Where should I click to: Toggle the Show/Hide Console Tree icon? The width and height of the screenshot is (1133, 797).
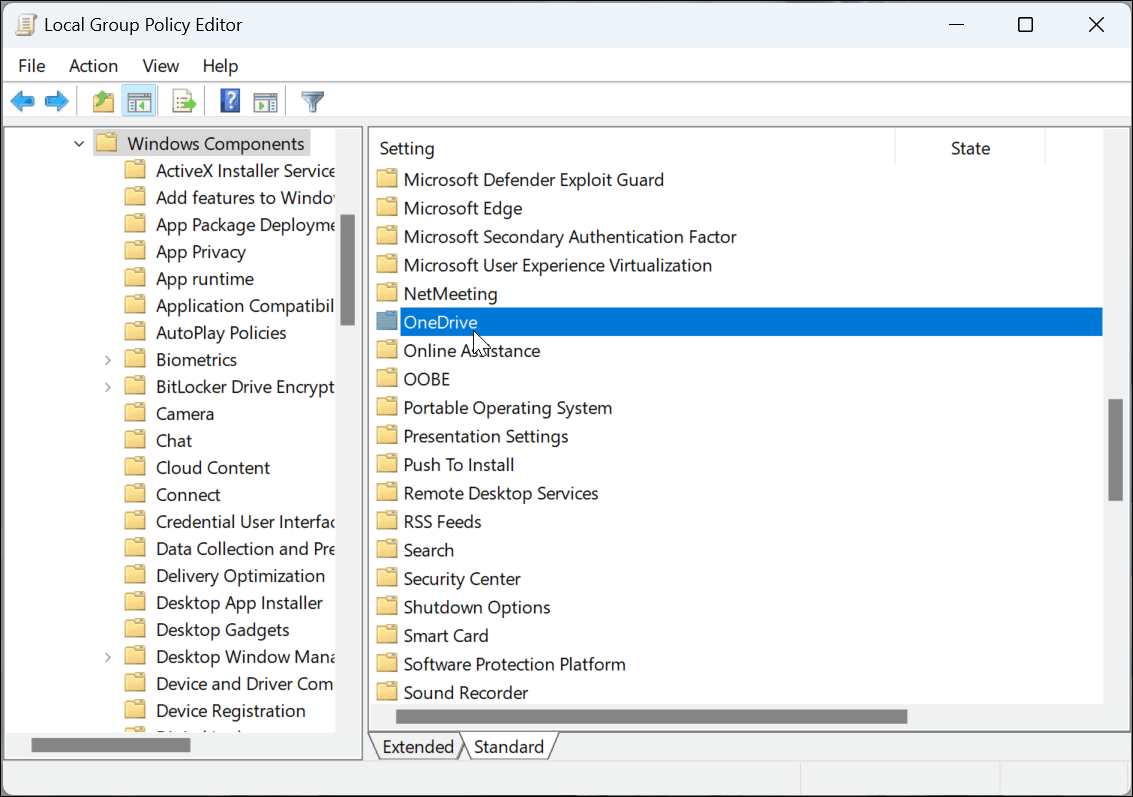pos(139,100)
